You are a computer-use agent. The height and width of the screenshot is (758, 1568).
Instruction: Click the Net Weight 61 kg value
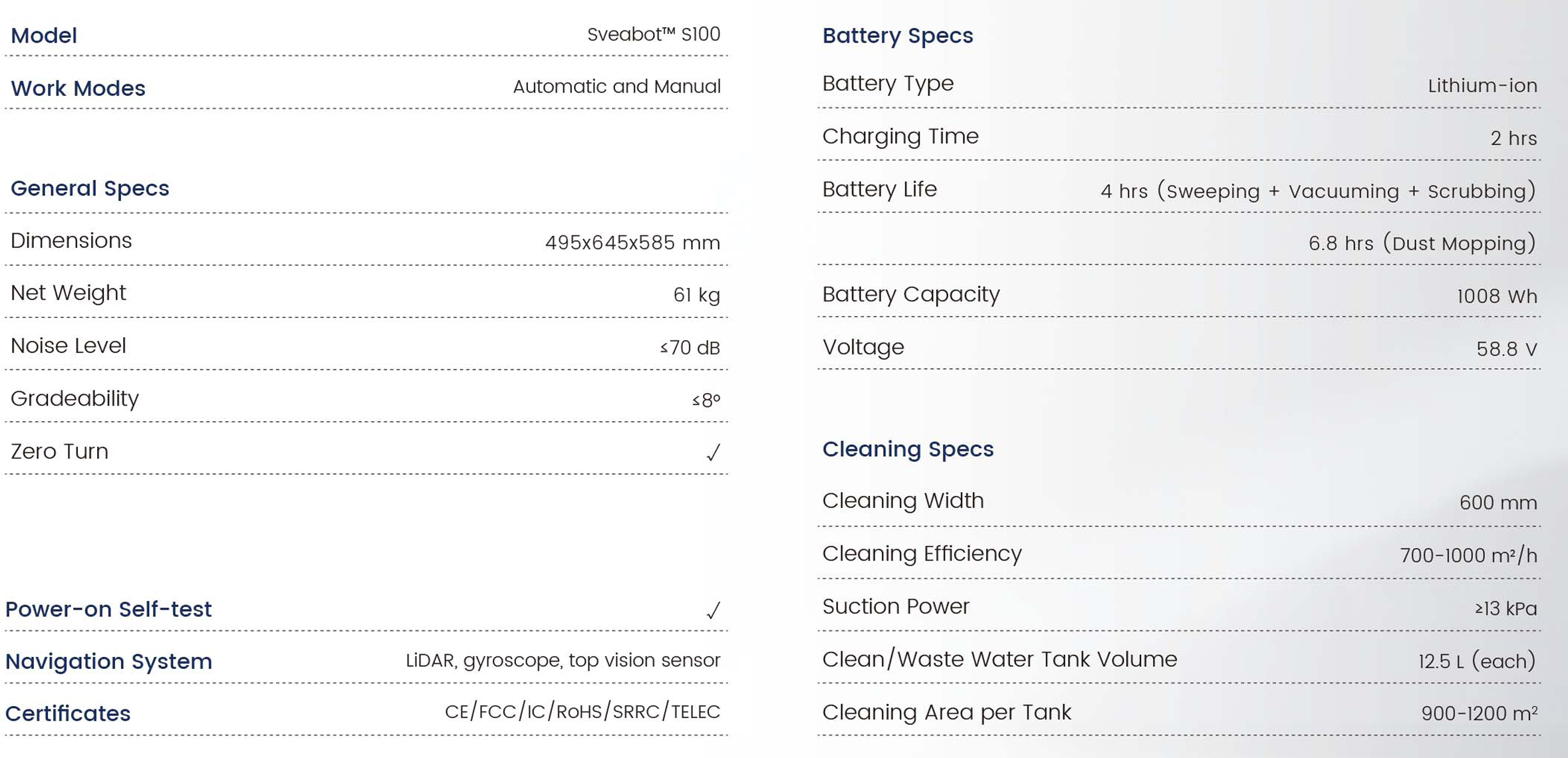[696, 295]
